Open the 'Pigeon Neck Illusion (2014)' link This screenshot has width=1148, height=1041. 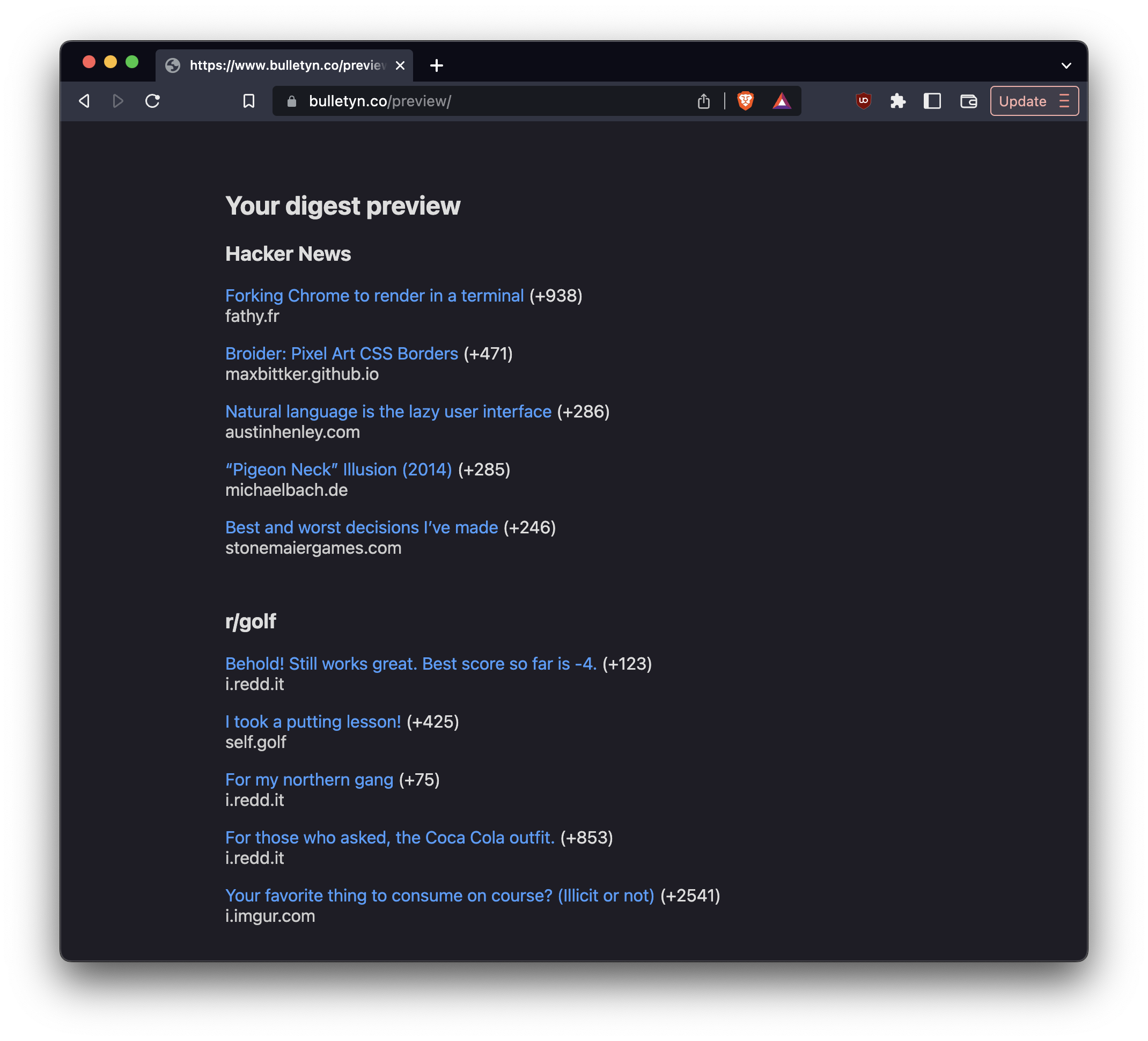click(339, 470)
